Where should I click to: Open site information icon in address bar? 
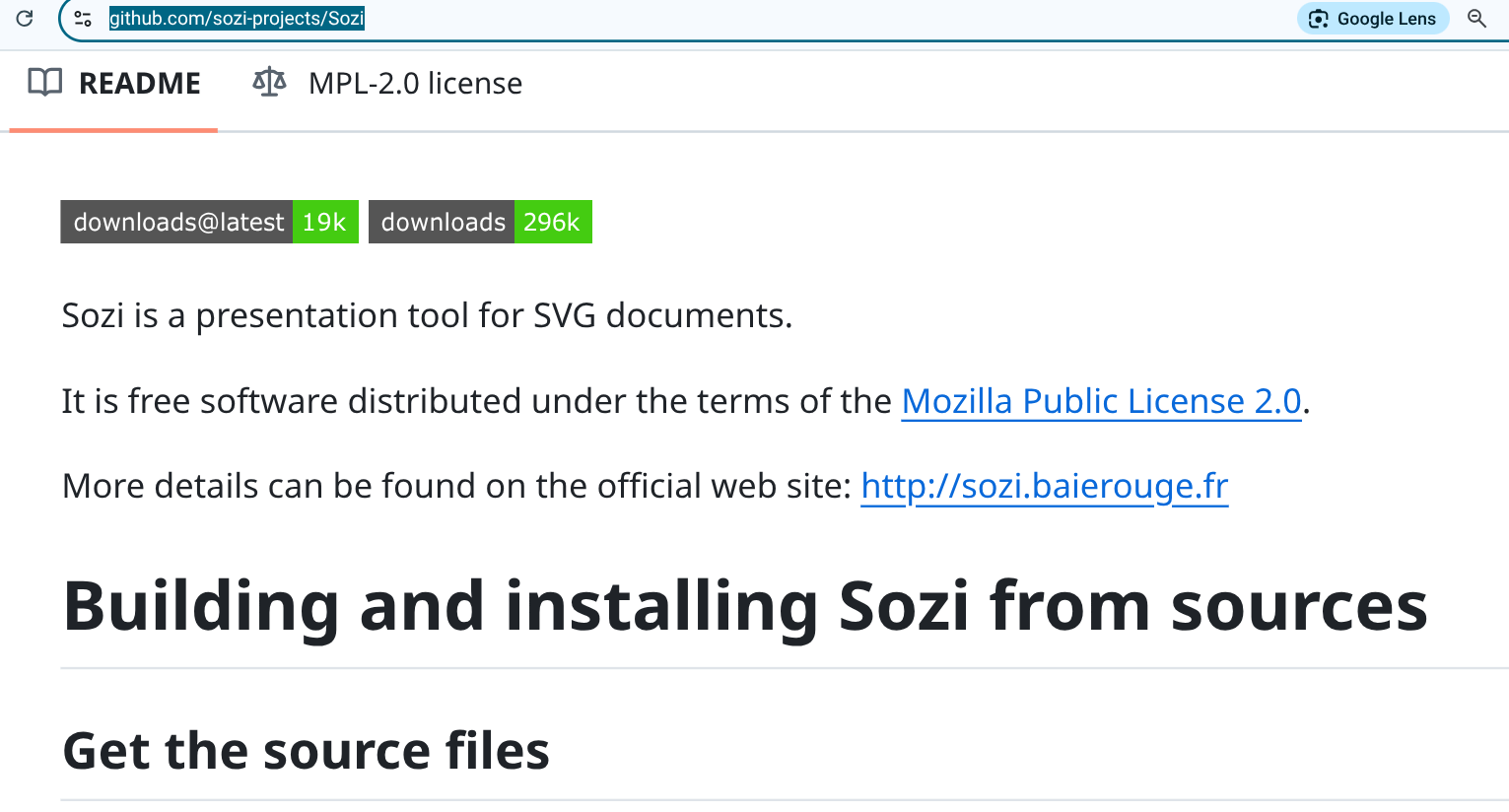pyautogui.click(x=83, y=19)
